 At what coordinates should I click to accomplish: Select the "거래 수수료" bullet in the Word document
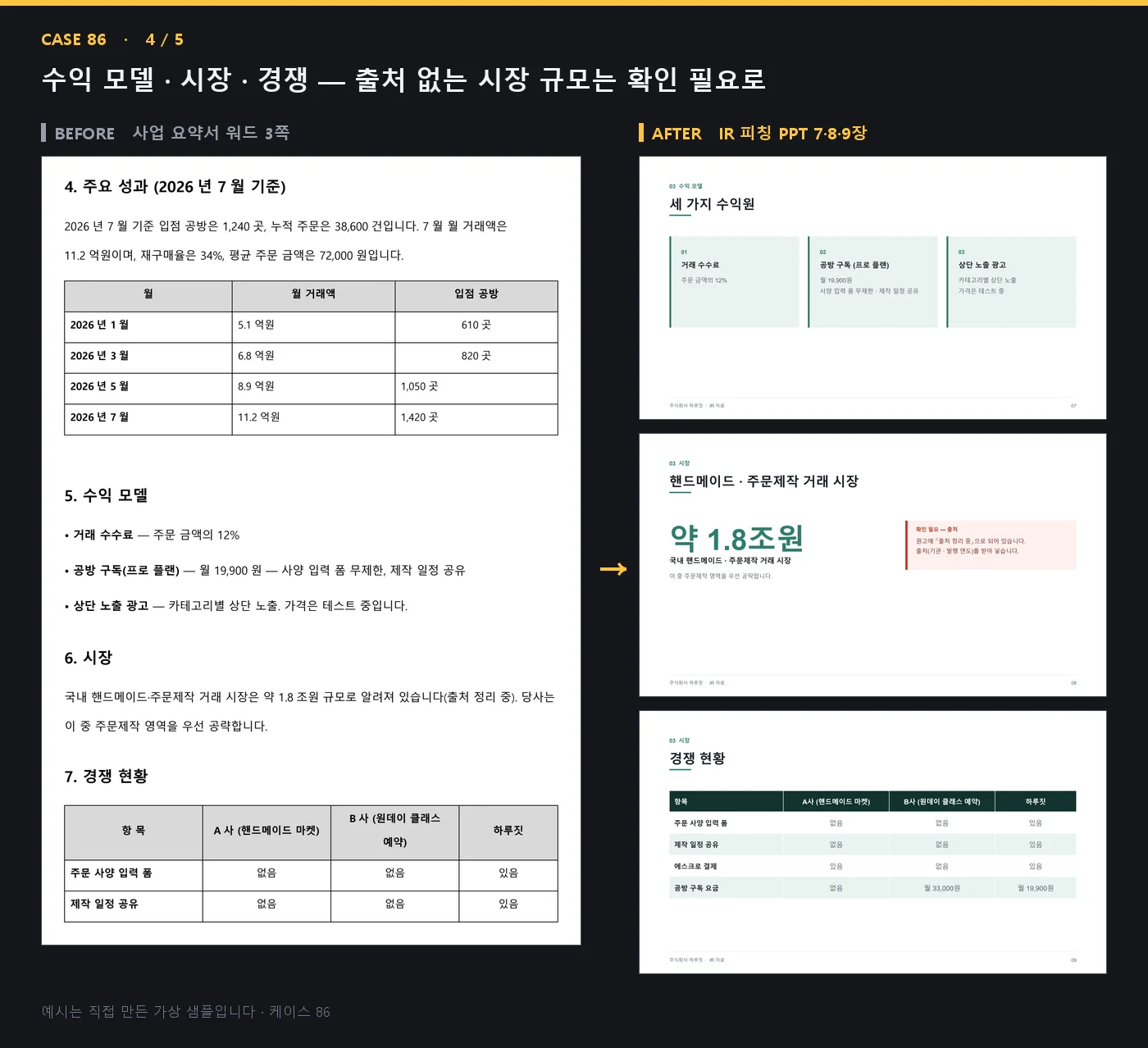(152, 535)
